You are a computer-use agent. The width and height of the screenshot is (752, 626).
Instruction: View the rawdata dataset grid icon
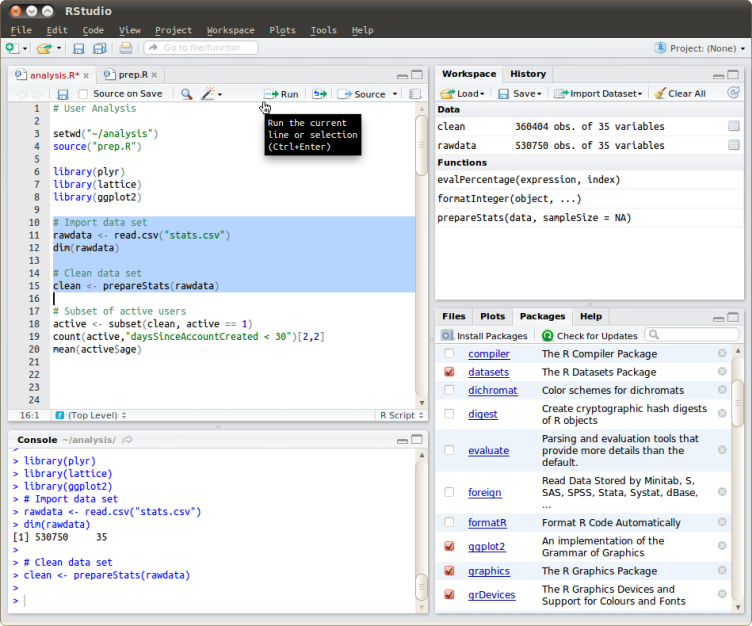(733, 145)
